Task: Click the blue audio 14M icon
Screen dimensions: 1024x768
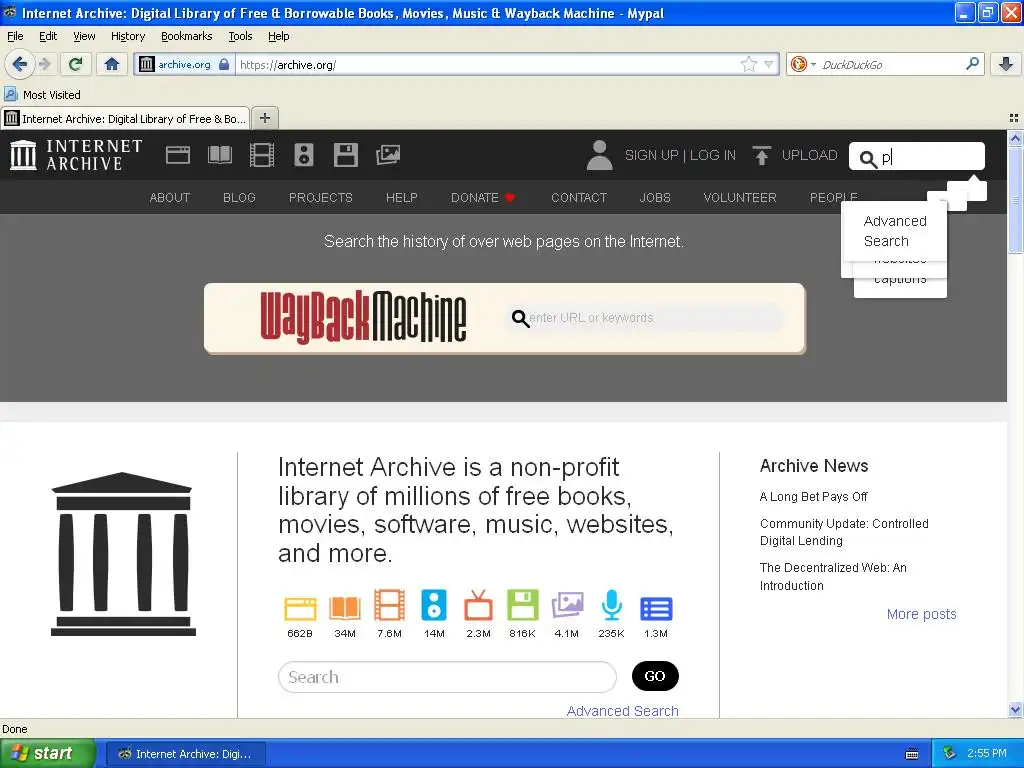Action: 434,605
